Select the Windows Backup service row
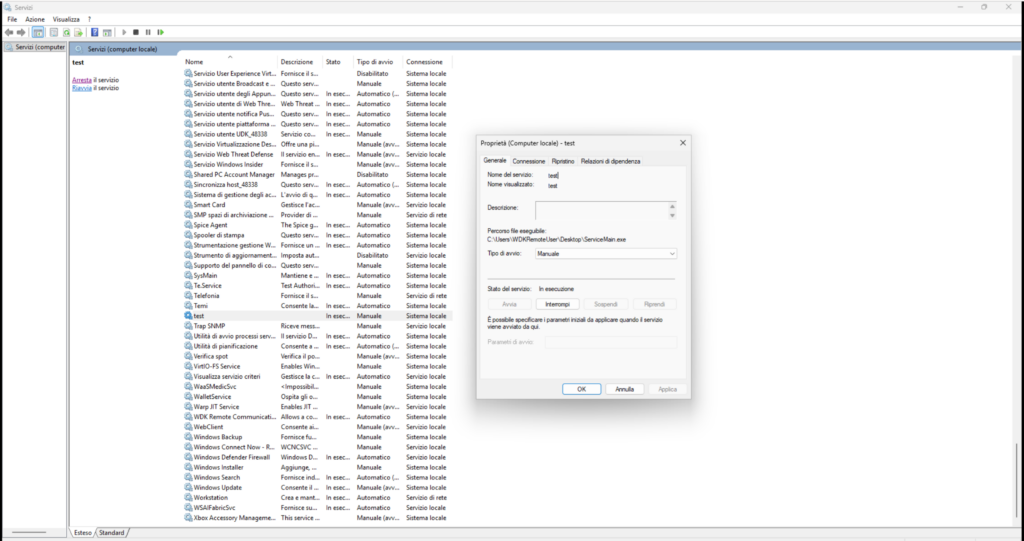Image resolution: width=1024 pixels, height=541 pixels. (317, 436)
